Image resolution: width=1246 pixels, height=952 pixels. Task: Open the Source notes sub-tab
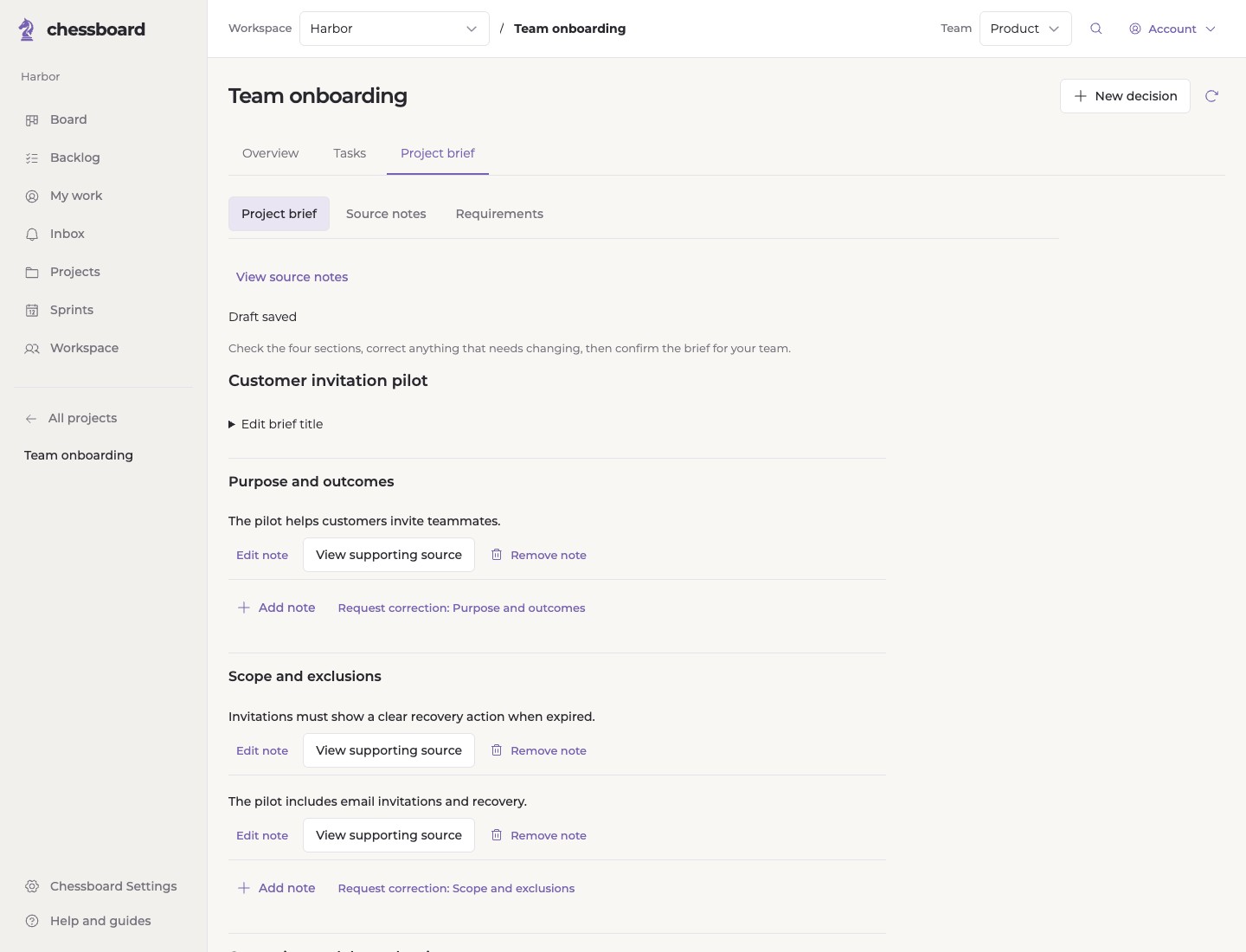pyautogui.click(x=386, y=214)
